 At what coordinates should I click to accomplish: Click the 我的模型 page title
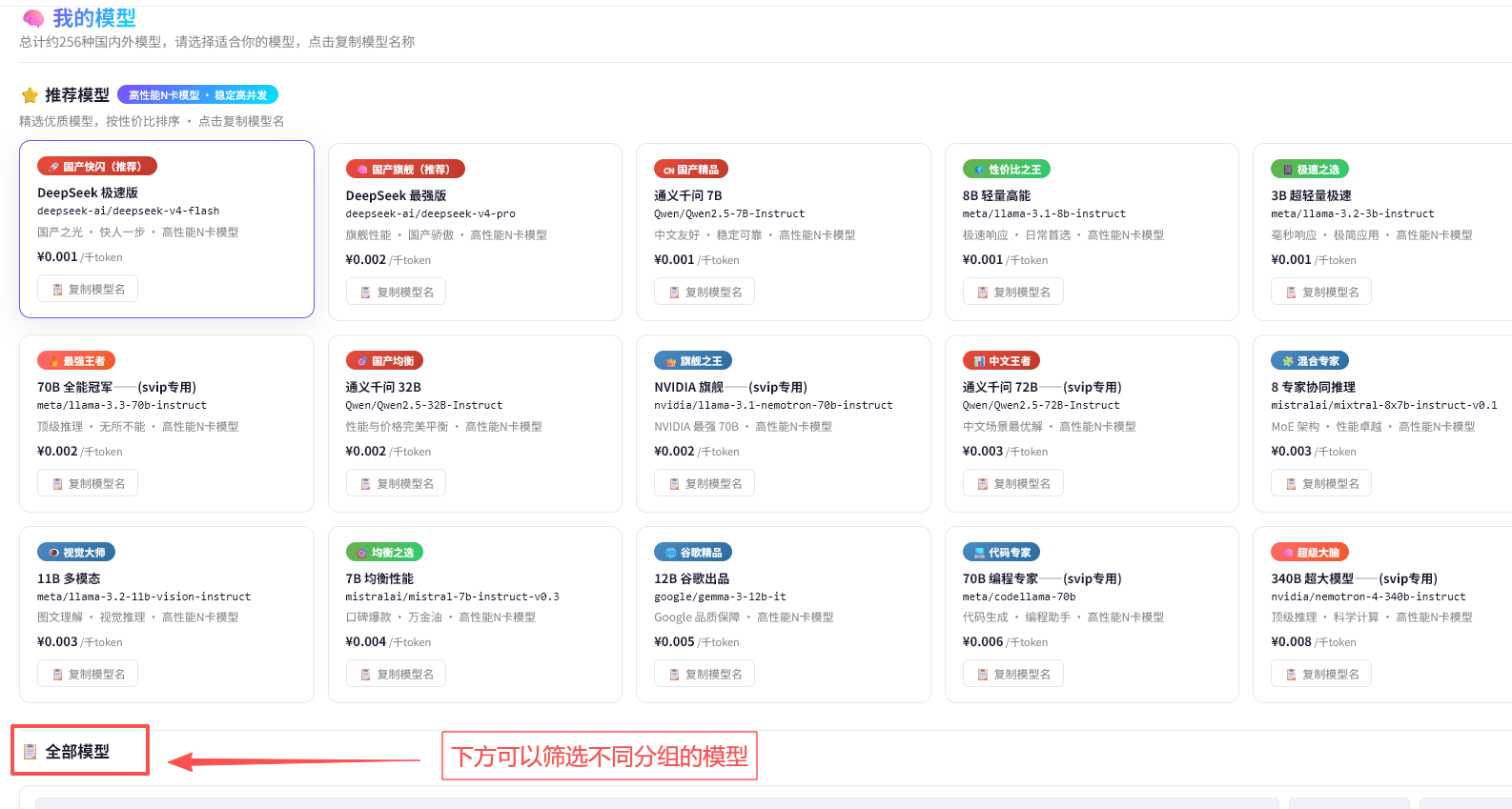tap(94, 18)
